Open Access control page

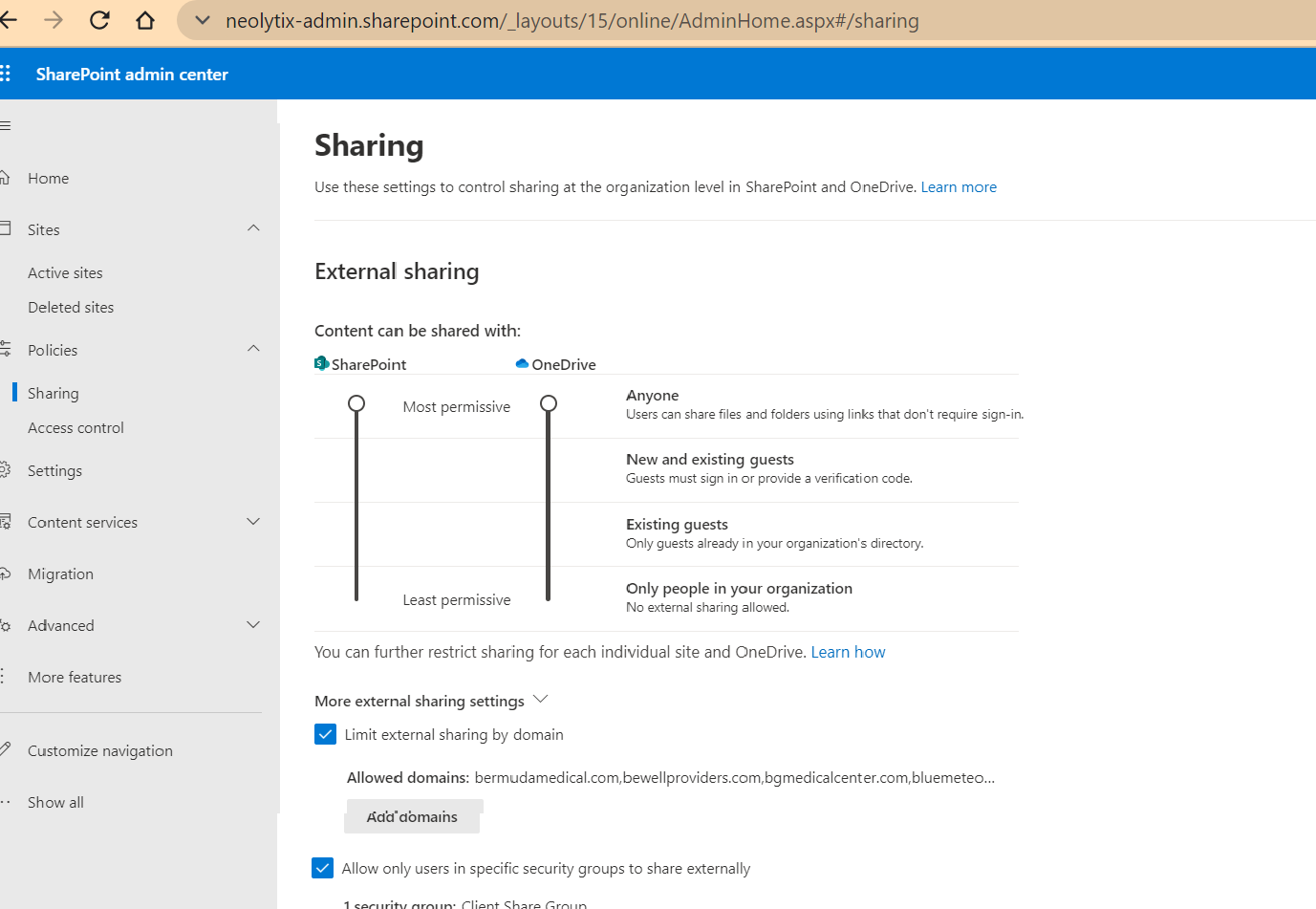click(x=76, y=428)
